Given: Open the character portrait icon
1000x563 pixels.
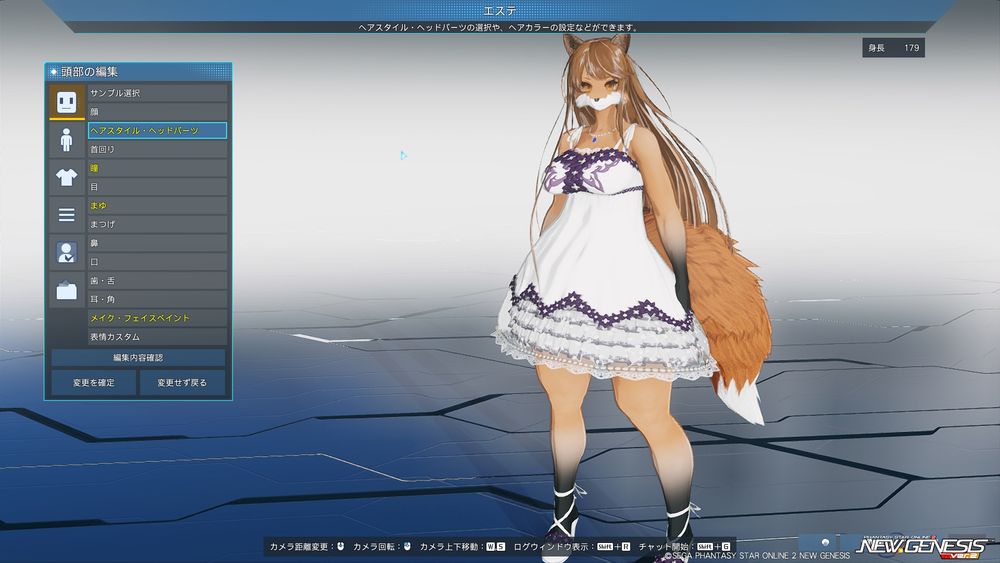Looking at the screenshot, I should click(x=67, y=252).
